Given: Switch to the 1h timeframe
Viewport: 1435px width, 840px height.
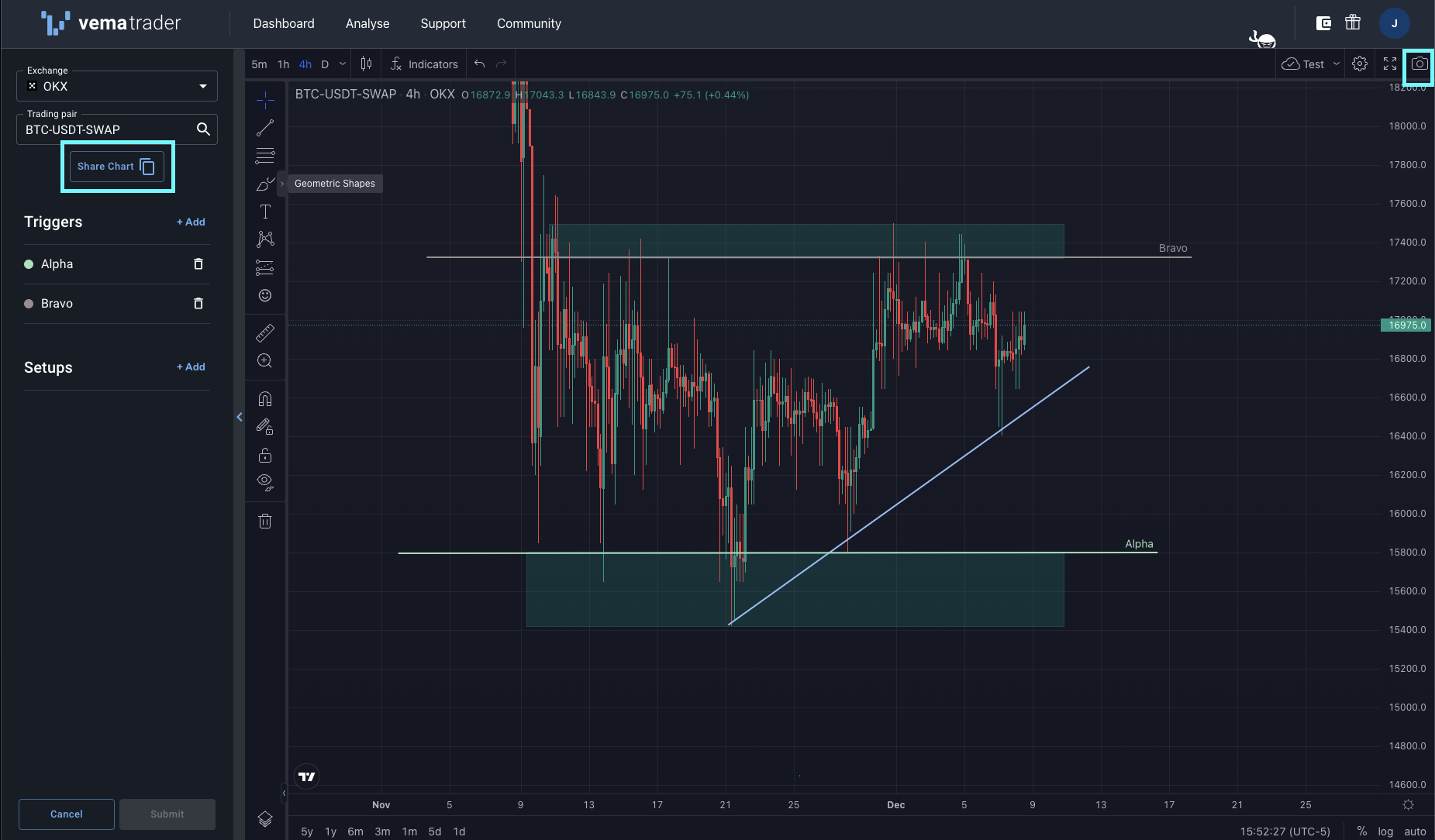Looking at the screenshot, I should tap(283, 64).
